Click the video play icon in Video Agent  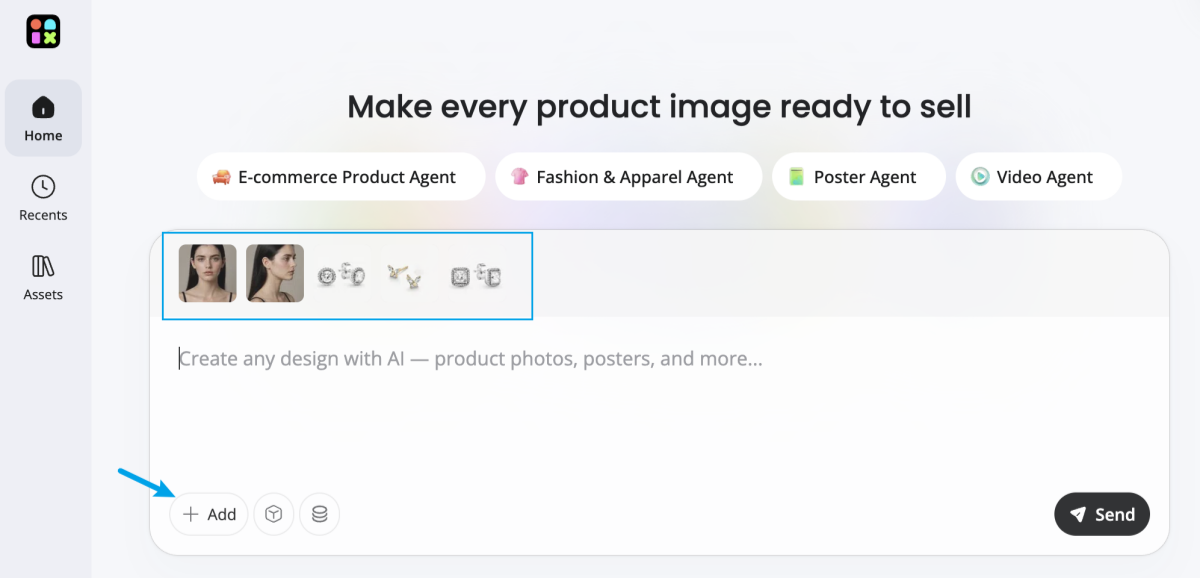tap(980, 177)
